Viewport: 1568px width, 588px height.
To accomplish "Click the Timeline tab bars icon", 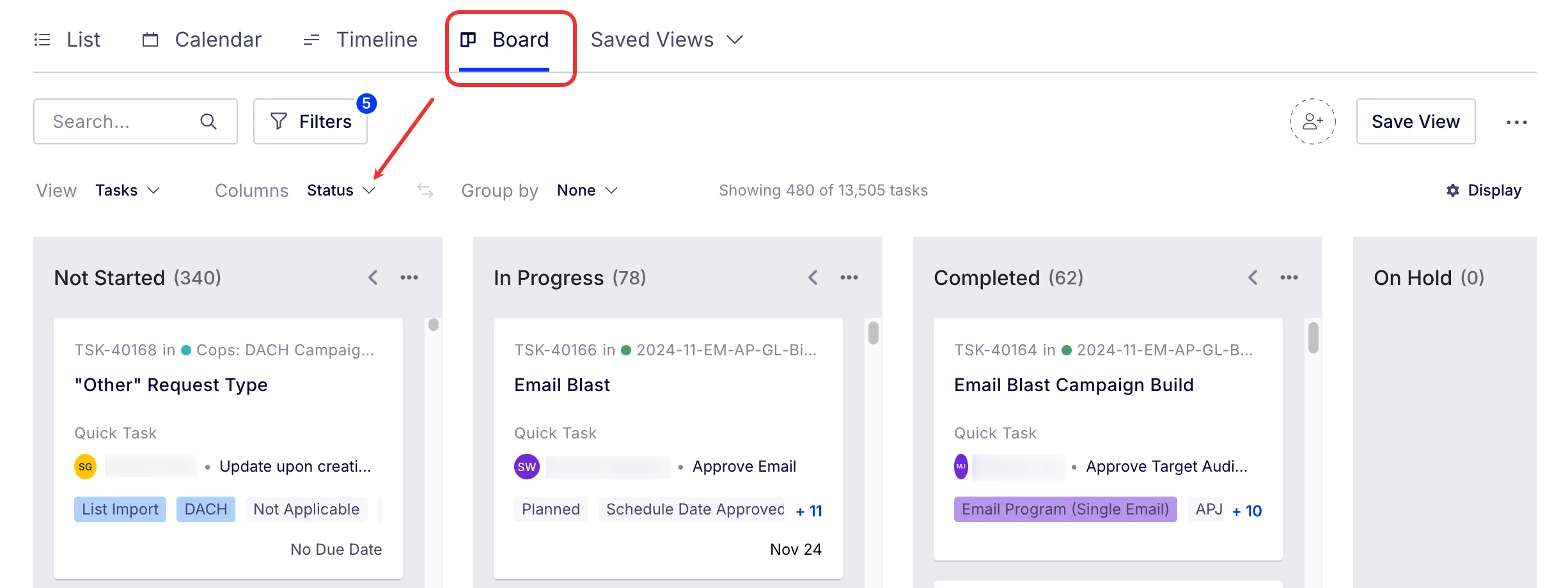I will (x=311, y=40).
